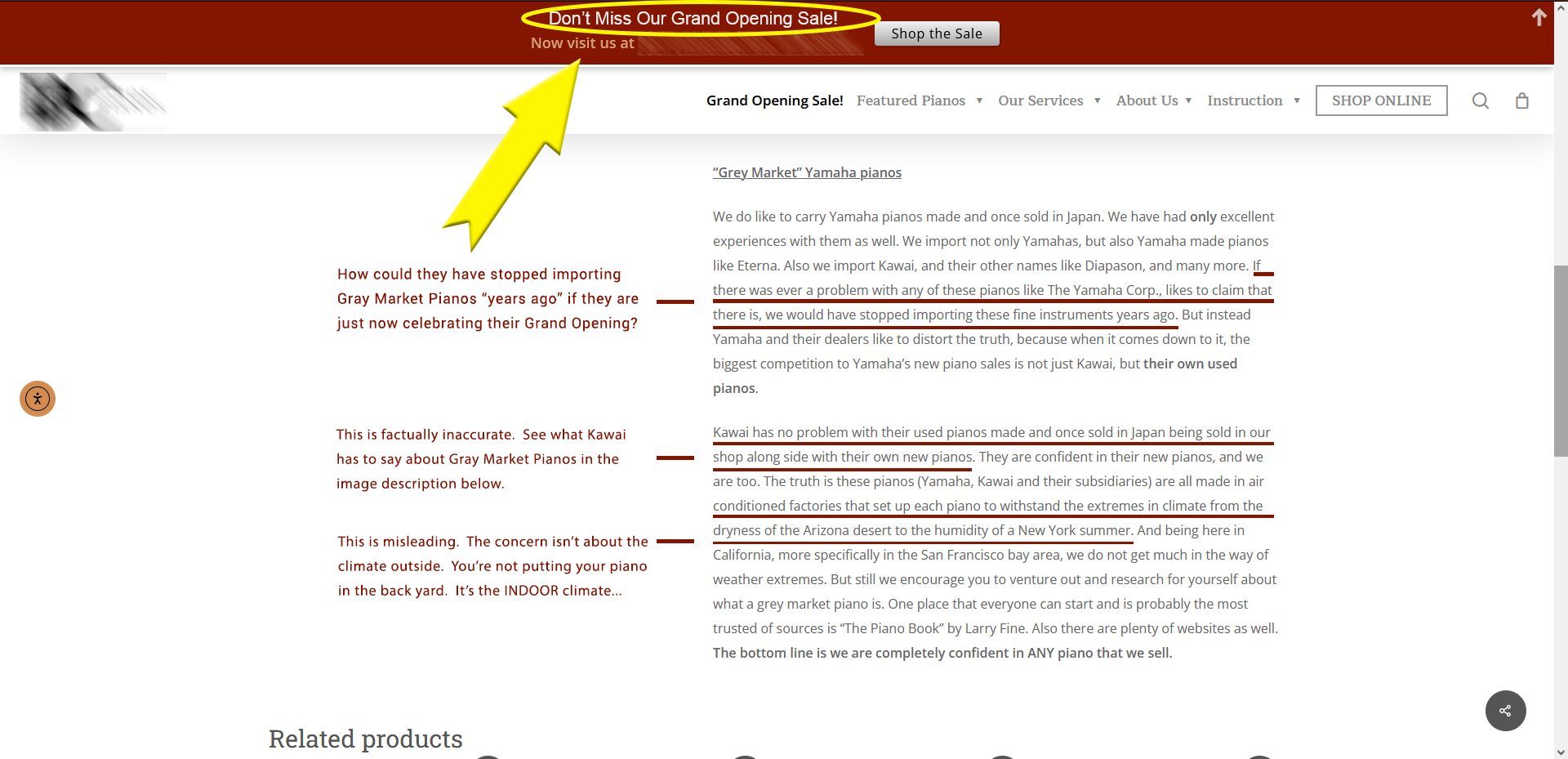Click the "This is misleading" annotation text
The width and height of the screenshot is (1568, 759).
(492, 566)
